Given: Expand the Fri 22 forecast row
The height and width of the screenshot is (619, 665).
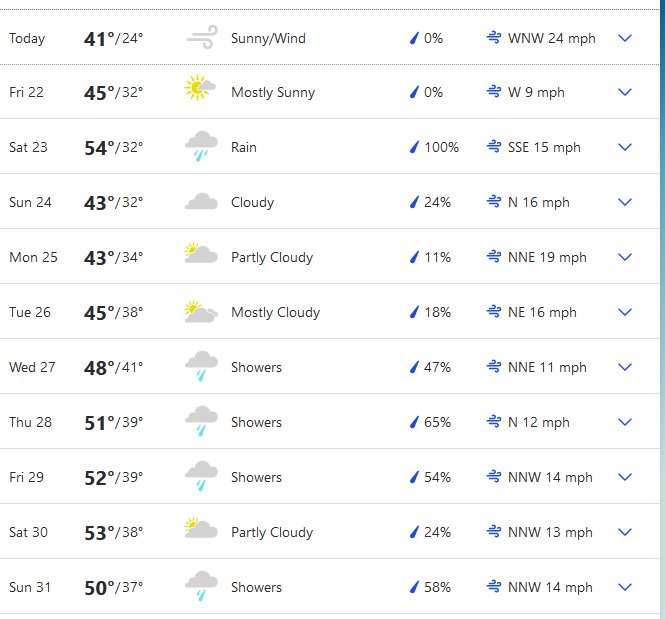Looking at the screenshot, I should [x=625, y=92].
